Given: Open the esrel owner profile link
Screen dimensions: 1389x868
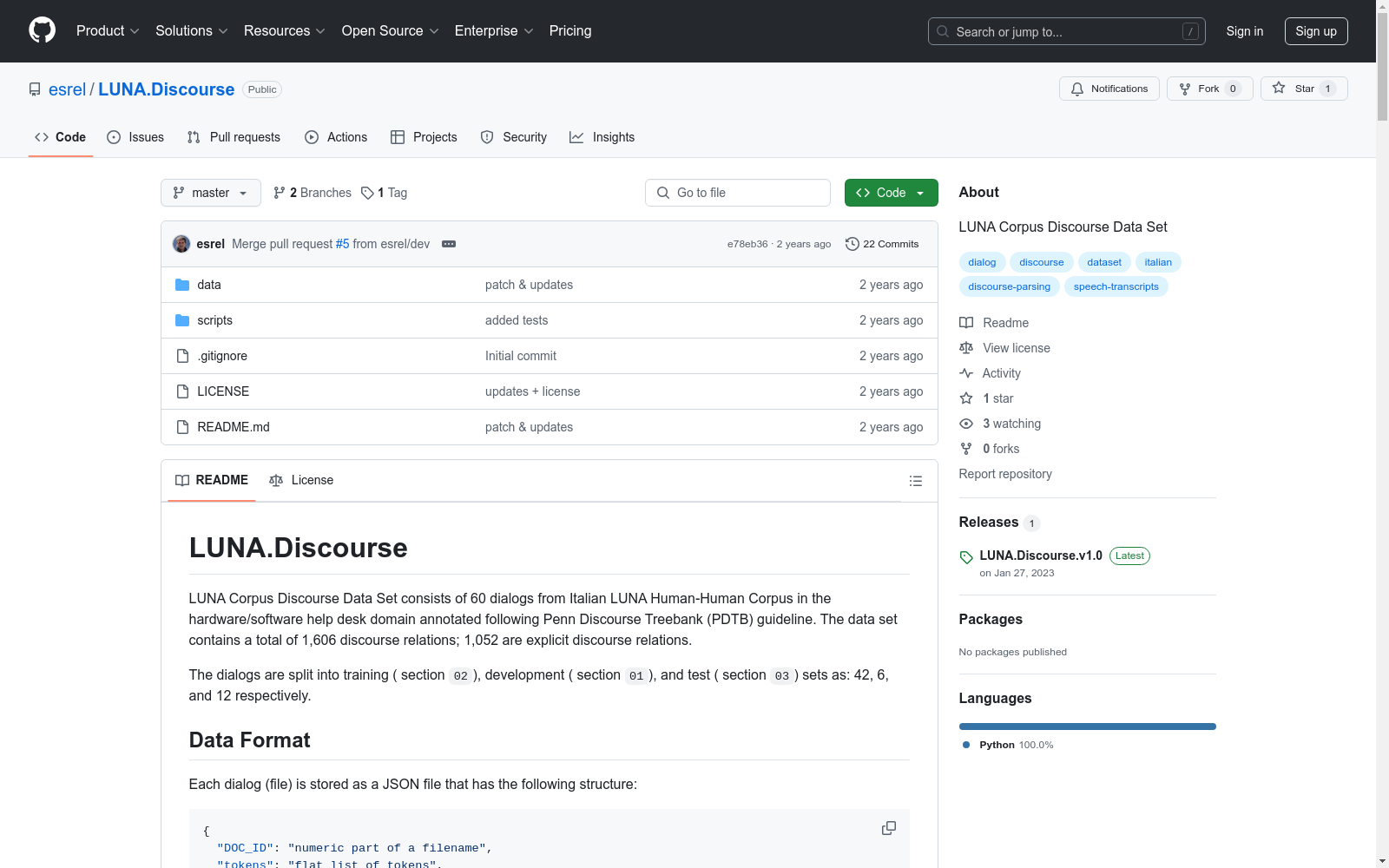Looking at the screenshot, I should 67,89.
